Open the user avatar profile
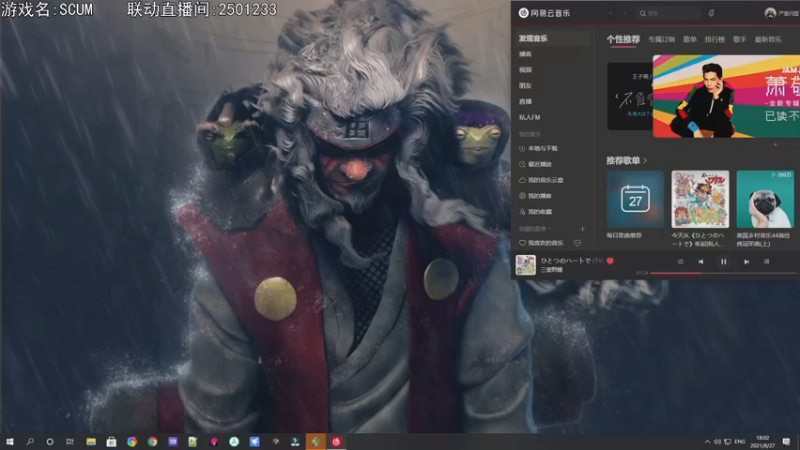800x450 pixels. [x=770, y=13]
